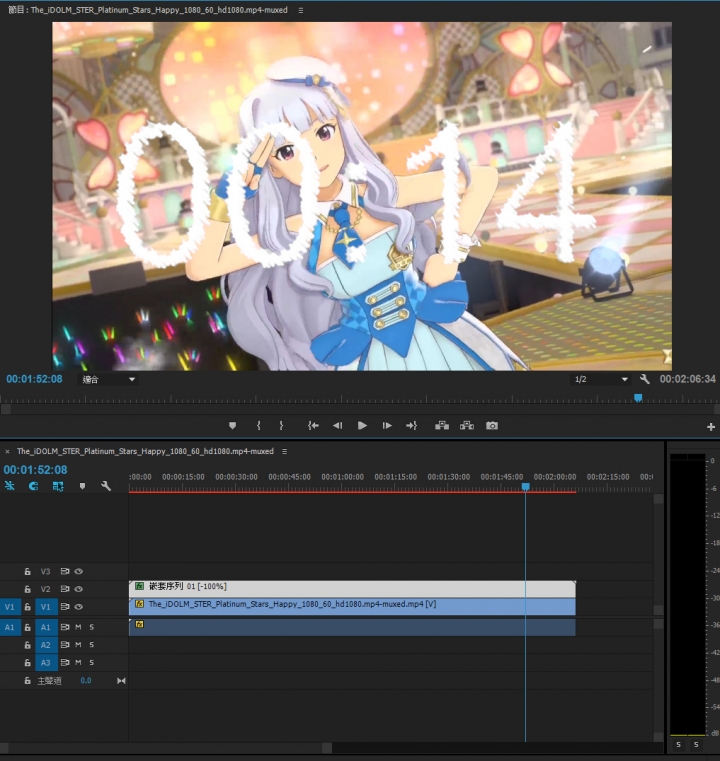Open the program monitor panel menu

coord(301,10)
